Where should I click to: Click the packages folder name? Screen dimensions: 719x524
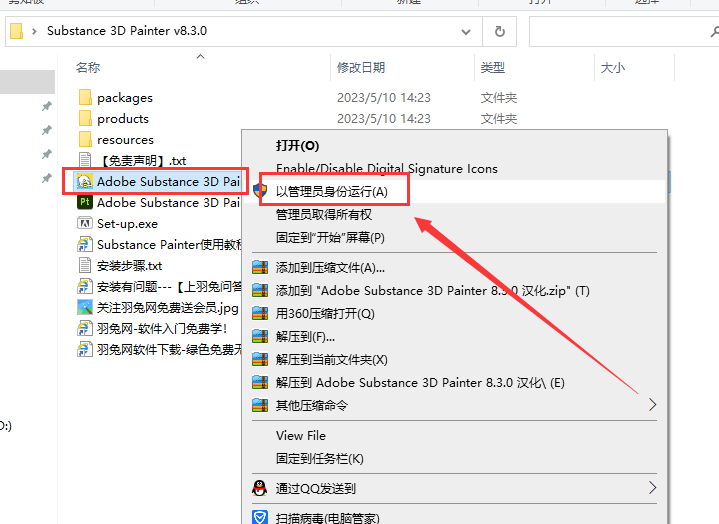pyautogui.click(x=125, y=98)
